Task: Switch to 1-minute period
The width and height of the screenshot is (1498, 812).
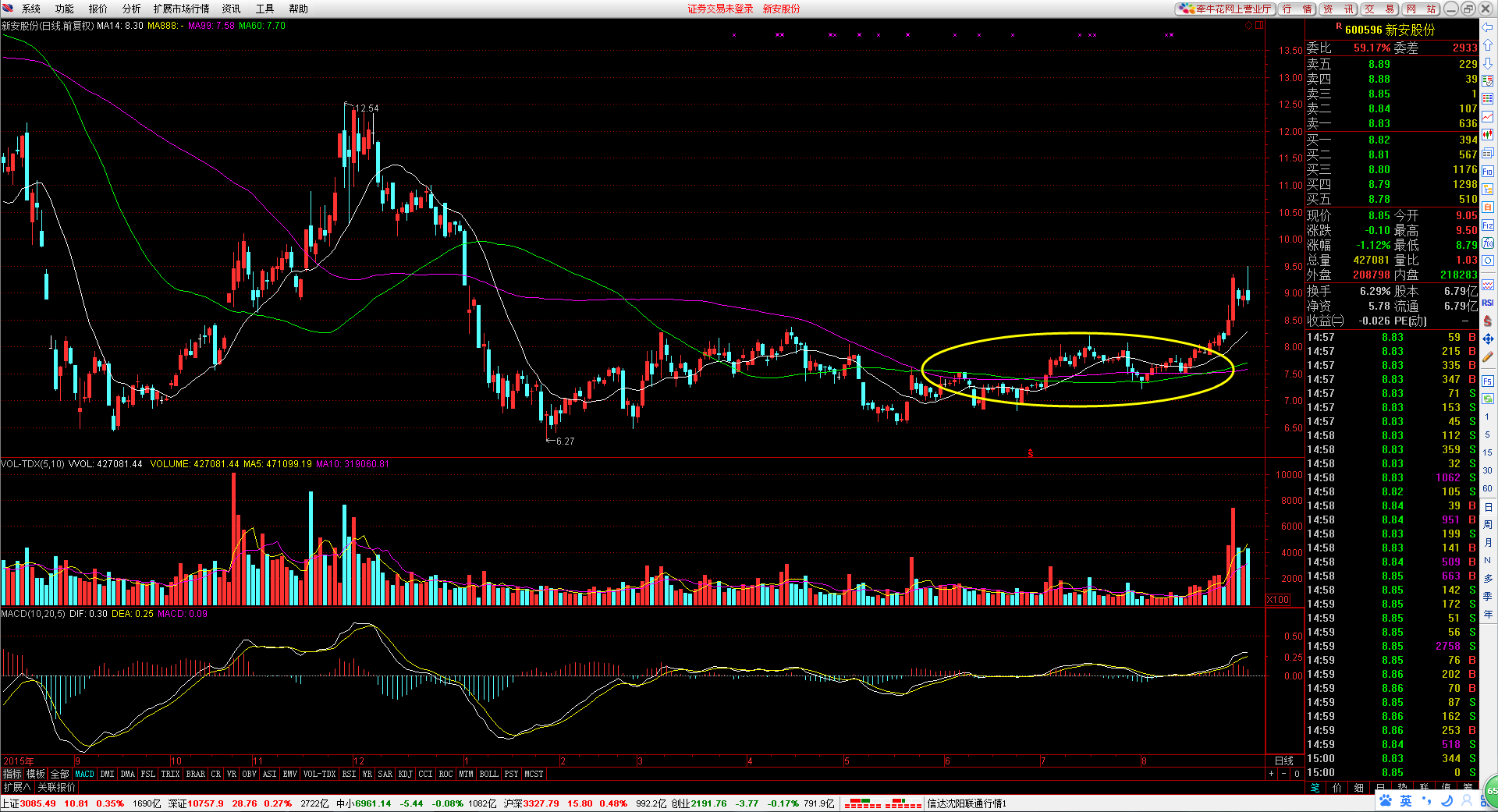Action: tap(1488, 417)
